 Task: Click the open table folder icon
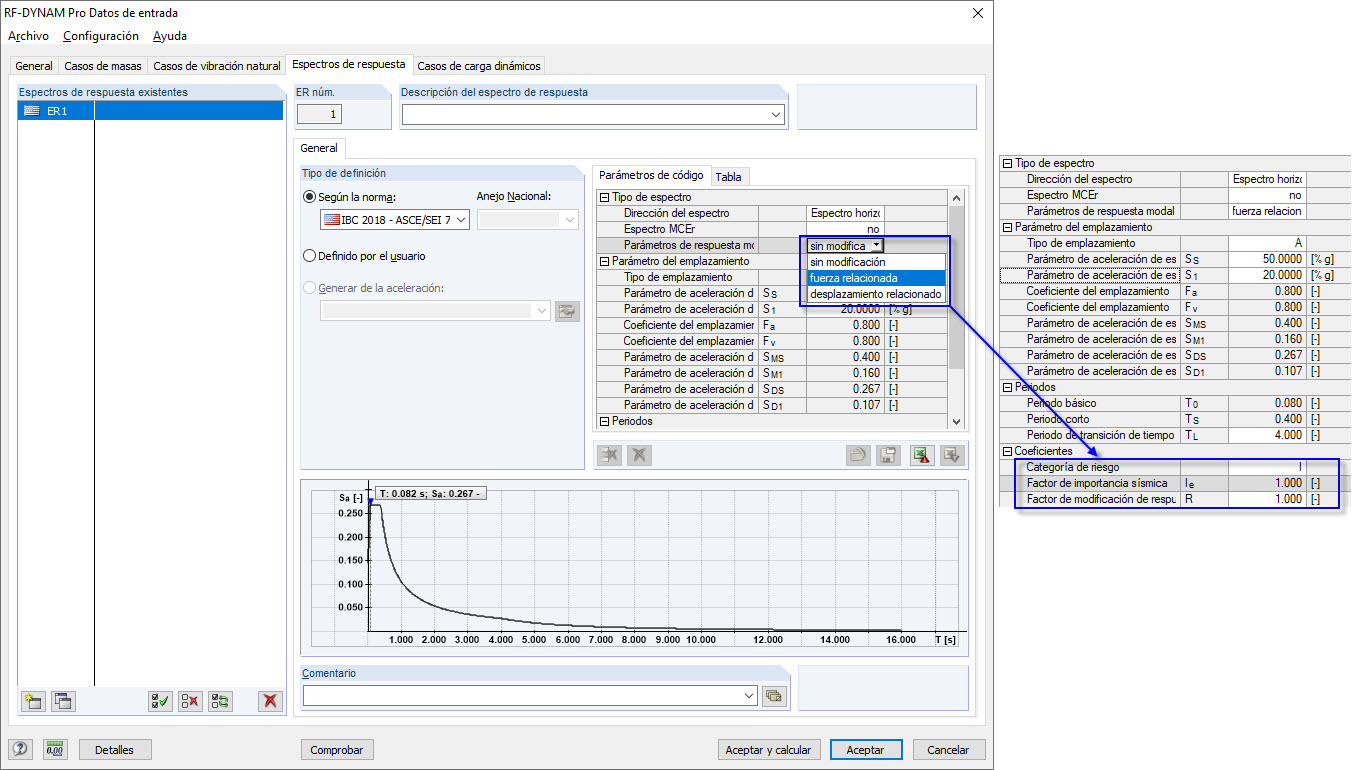[x=857, y=455]
